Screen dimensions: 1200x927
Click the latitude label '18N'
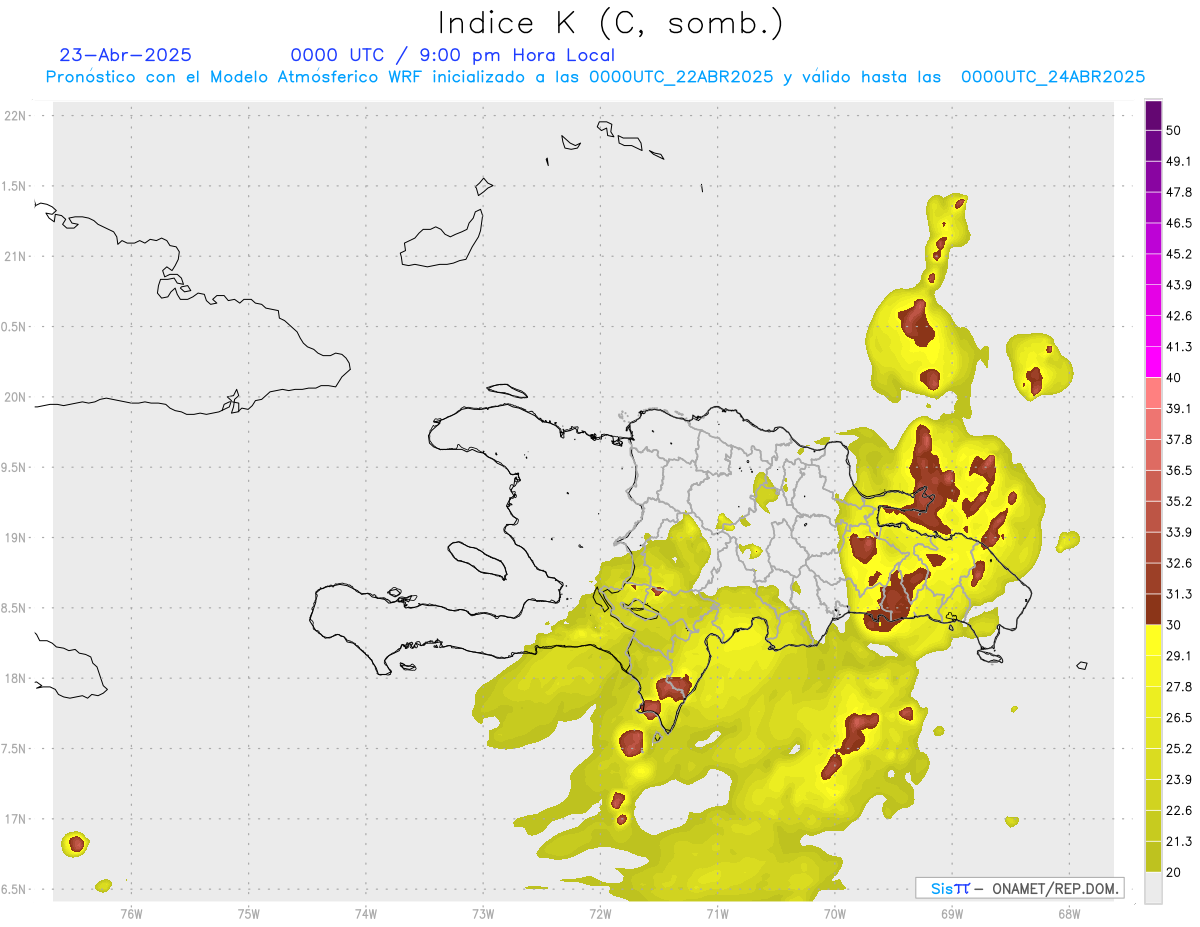(x=16, y=679)
